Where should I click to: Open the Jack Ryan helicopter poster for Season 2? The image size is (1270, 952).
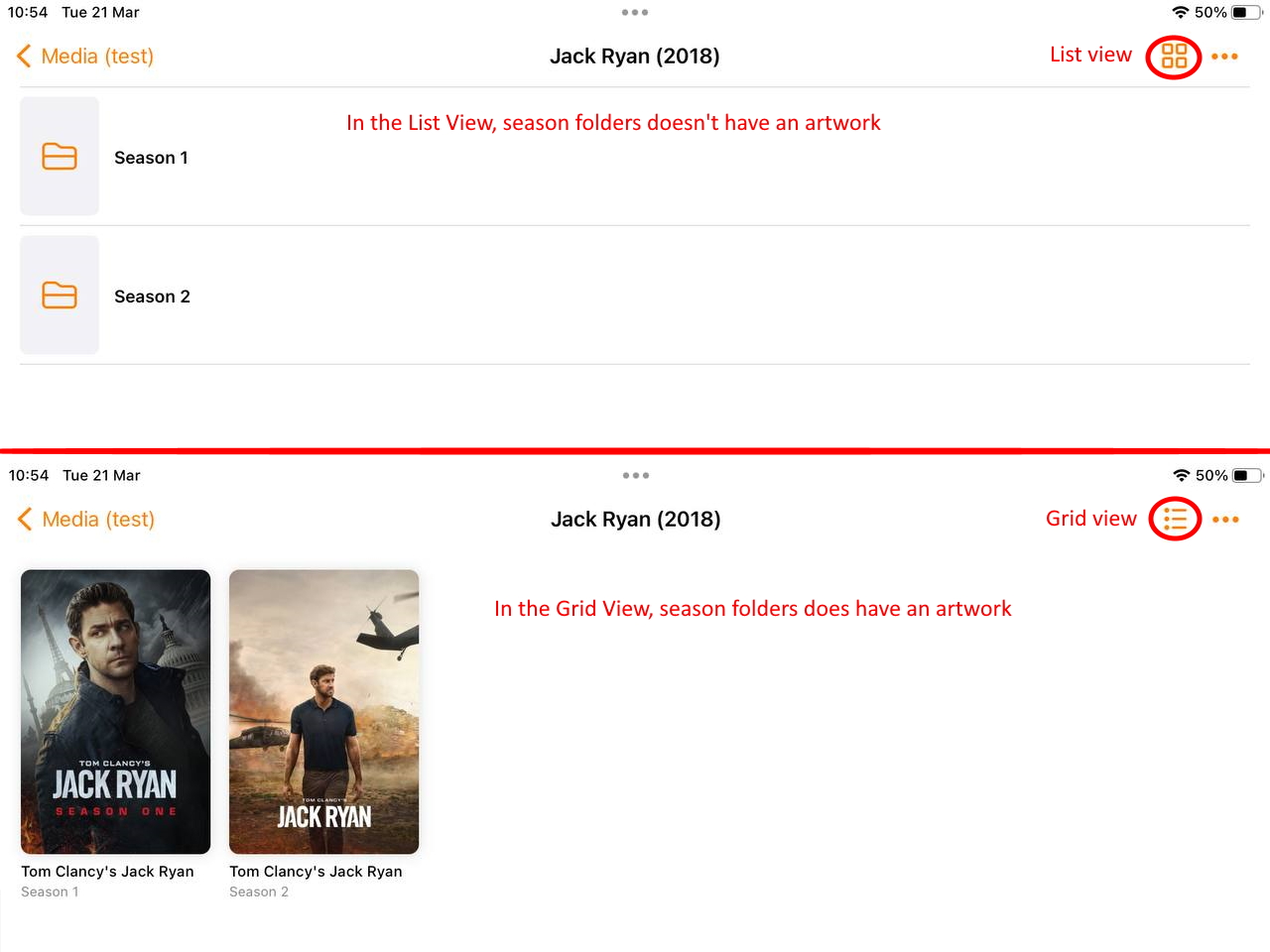pyautogui.click(x=324, y=712)
